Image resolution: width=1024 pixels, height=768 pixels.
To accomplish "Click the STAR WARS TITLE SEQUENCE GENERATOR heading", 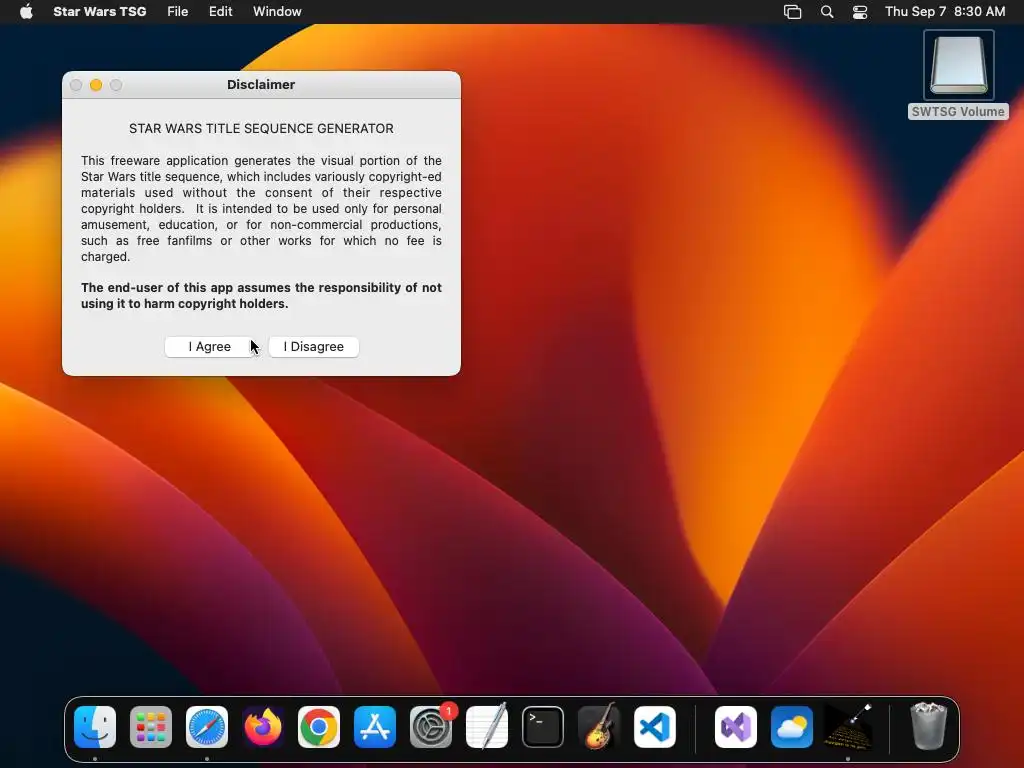I will 261,129.
